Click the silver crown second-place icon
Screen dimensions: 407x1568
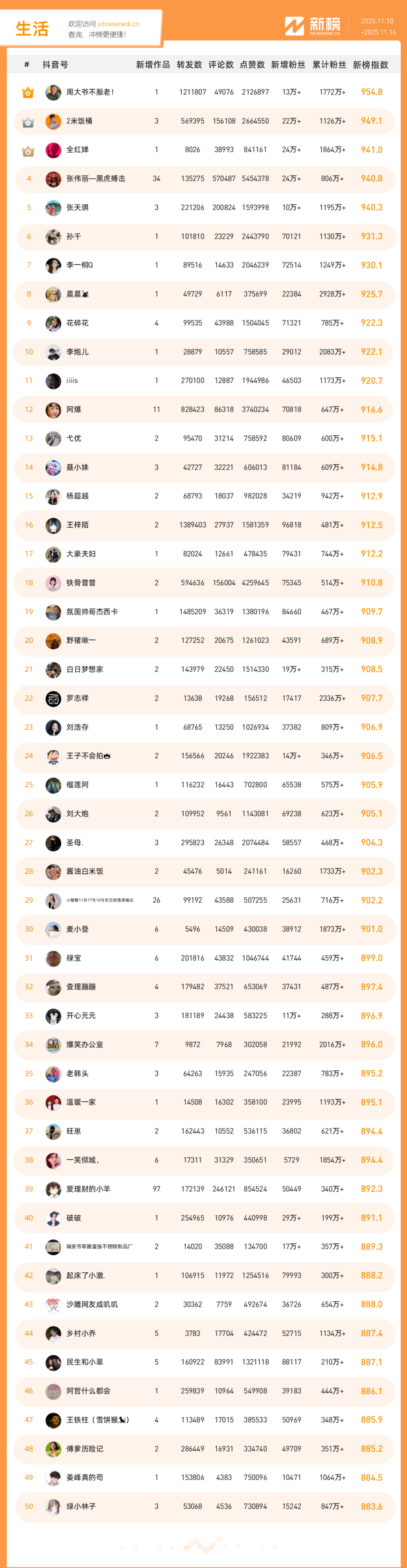[x=28, y=122]
